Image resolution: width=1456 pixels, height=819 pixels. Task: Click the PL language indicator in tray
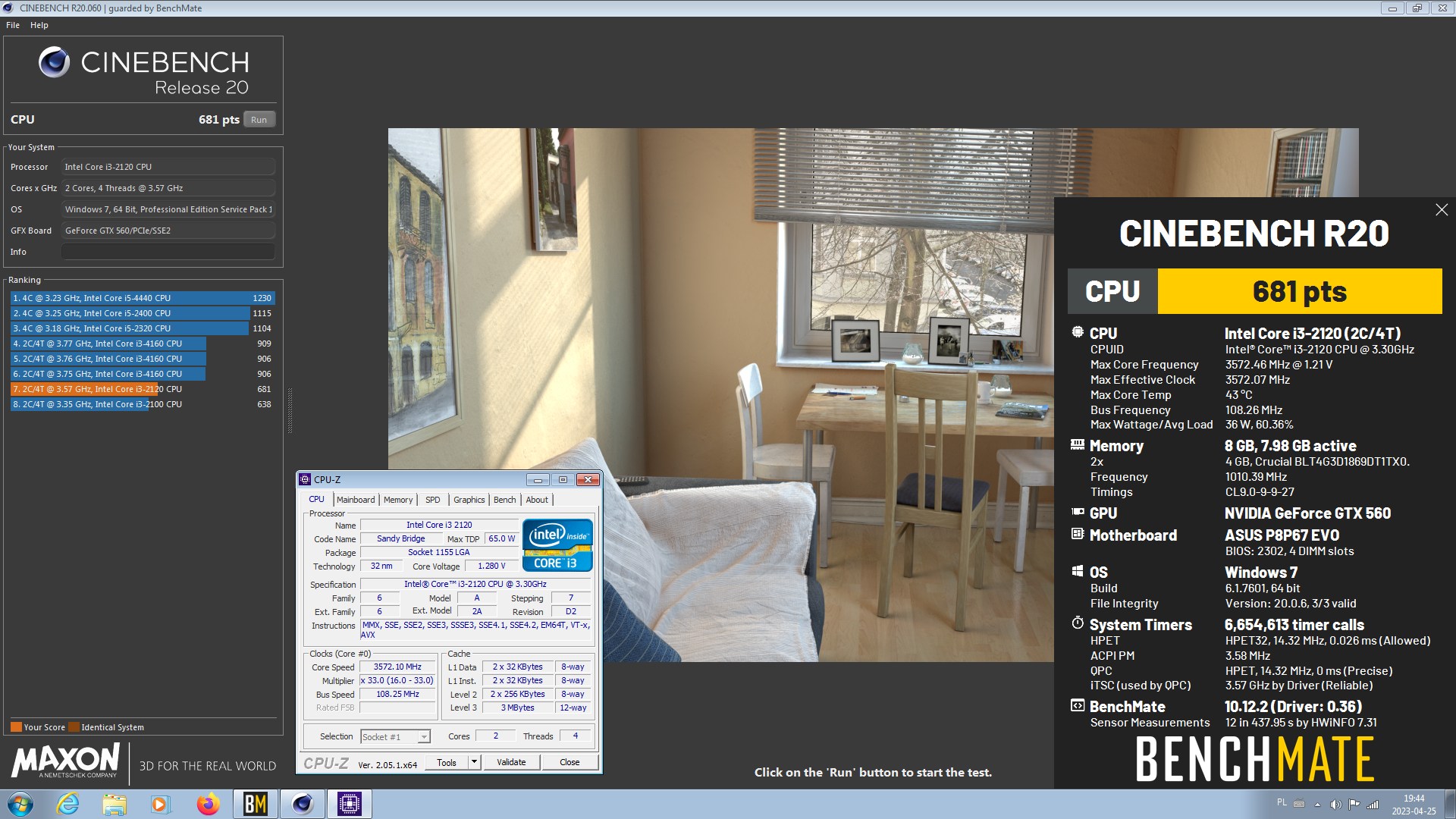click(x=1282, y=802)
